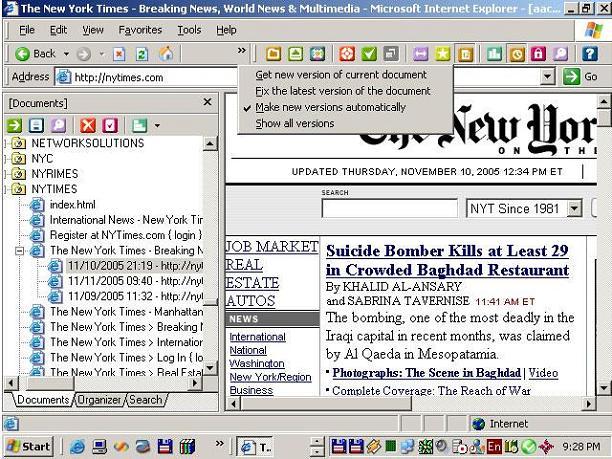Open the view-layout dropdown arrow in Documents panel
612x459 pixels.
(x=157, y=125)
